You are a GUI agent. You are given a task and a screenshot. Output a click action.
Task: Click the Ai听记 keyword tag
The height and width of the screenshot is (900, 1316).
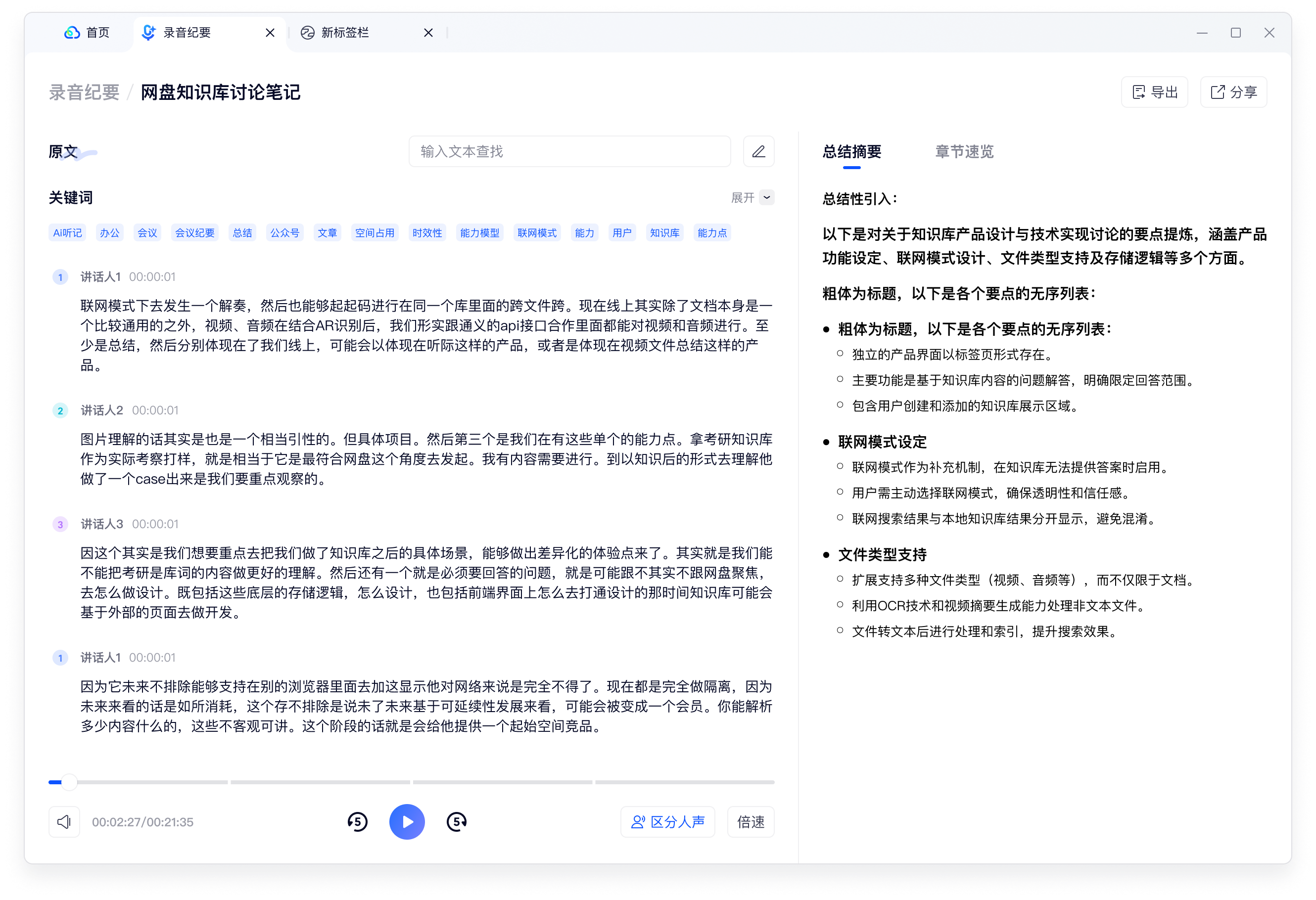coord(67,232)
